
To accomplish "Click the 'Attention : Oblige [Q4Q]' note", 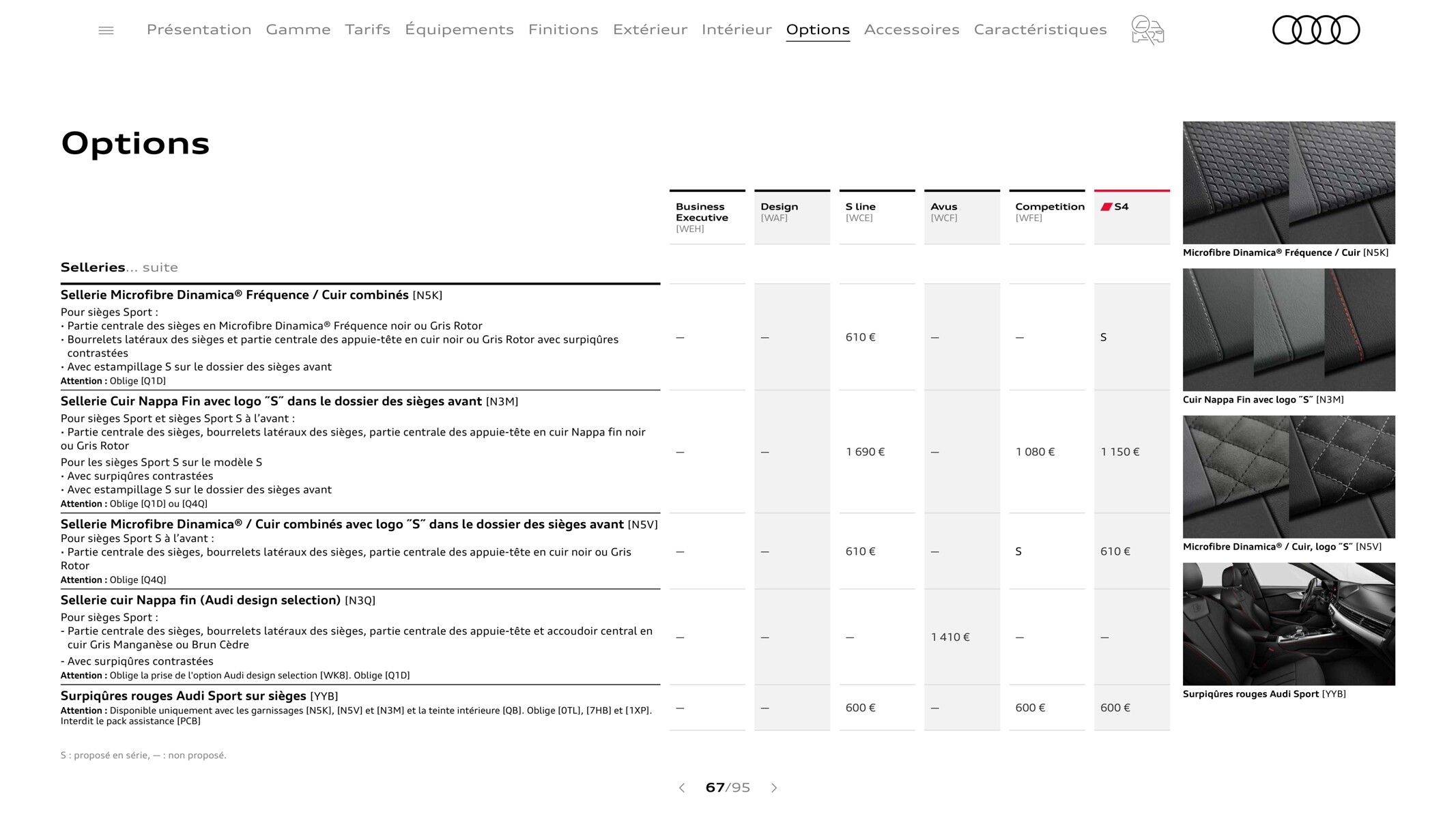I will pos(113,579).
